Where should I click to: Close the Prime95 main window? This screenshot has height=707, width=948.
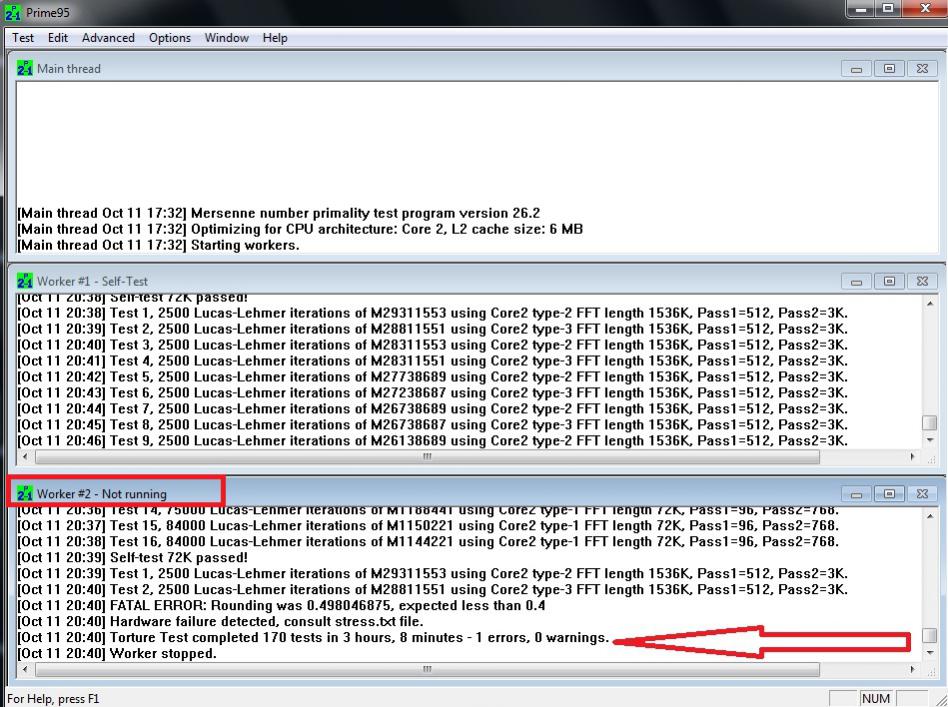click(925, 9)
